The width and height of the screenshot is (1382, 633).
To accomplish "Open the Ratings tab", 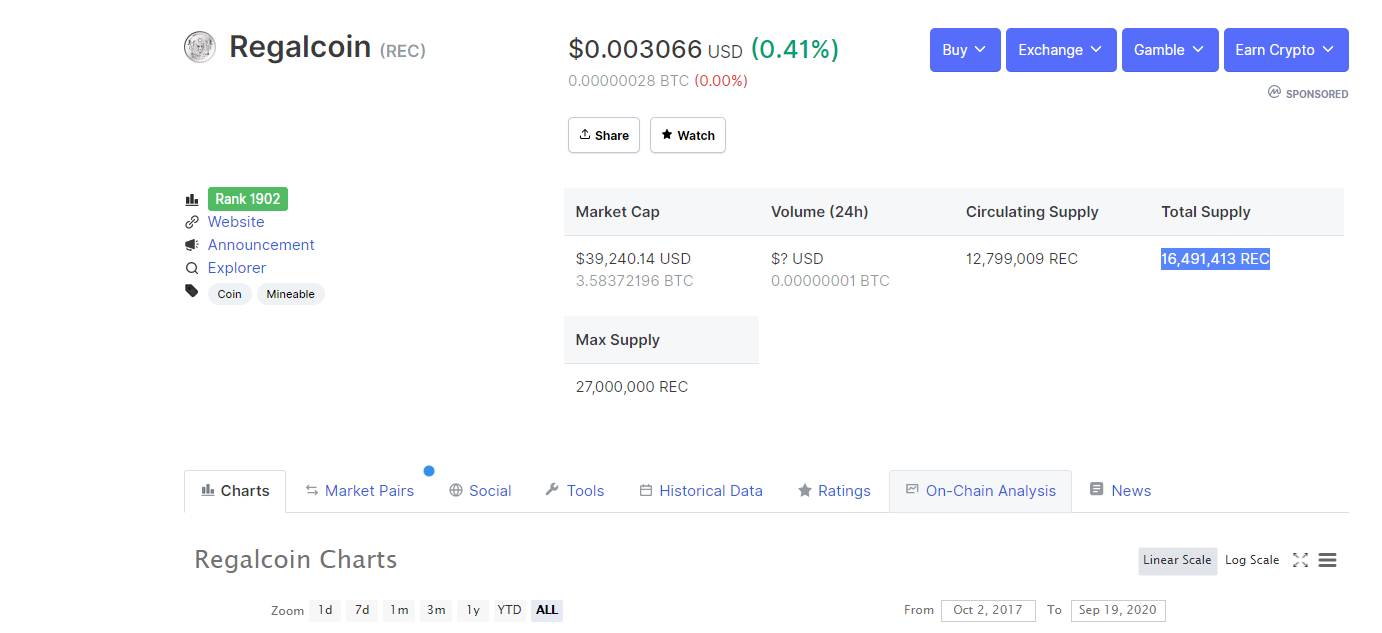I will click(834, 491).
